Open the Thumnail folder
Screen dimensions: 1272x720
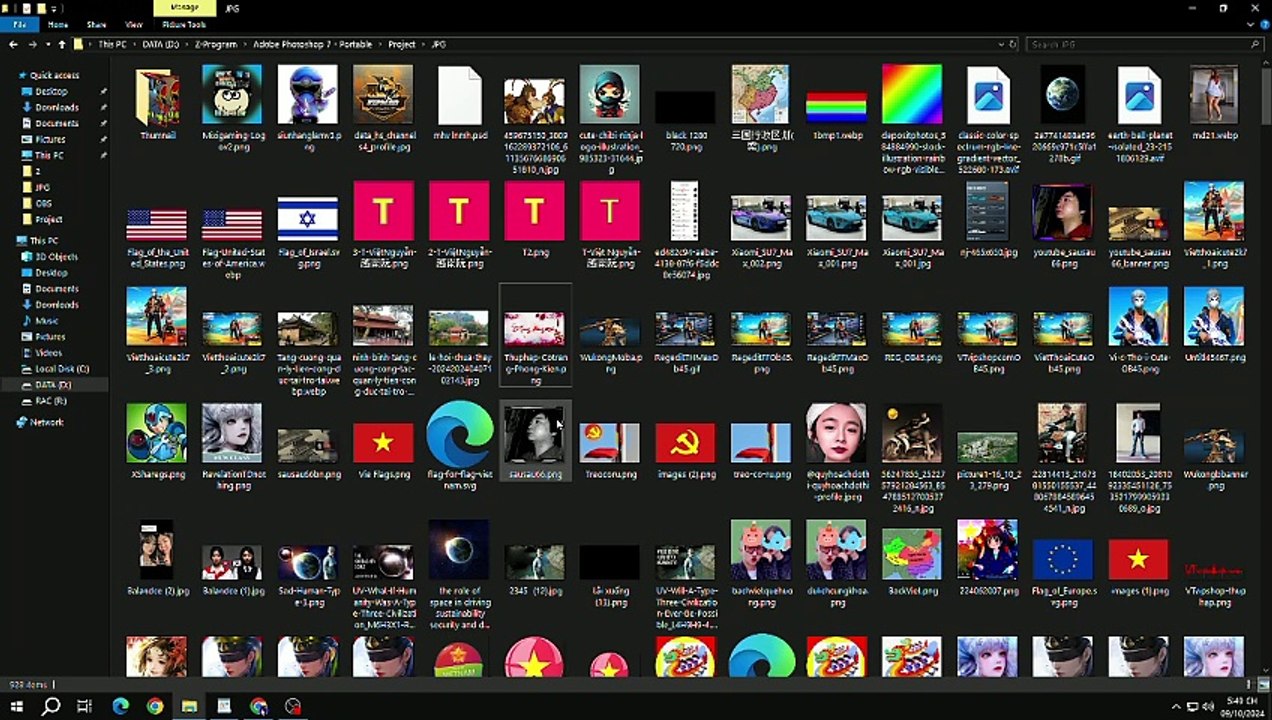tap(157, 104)
